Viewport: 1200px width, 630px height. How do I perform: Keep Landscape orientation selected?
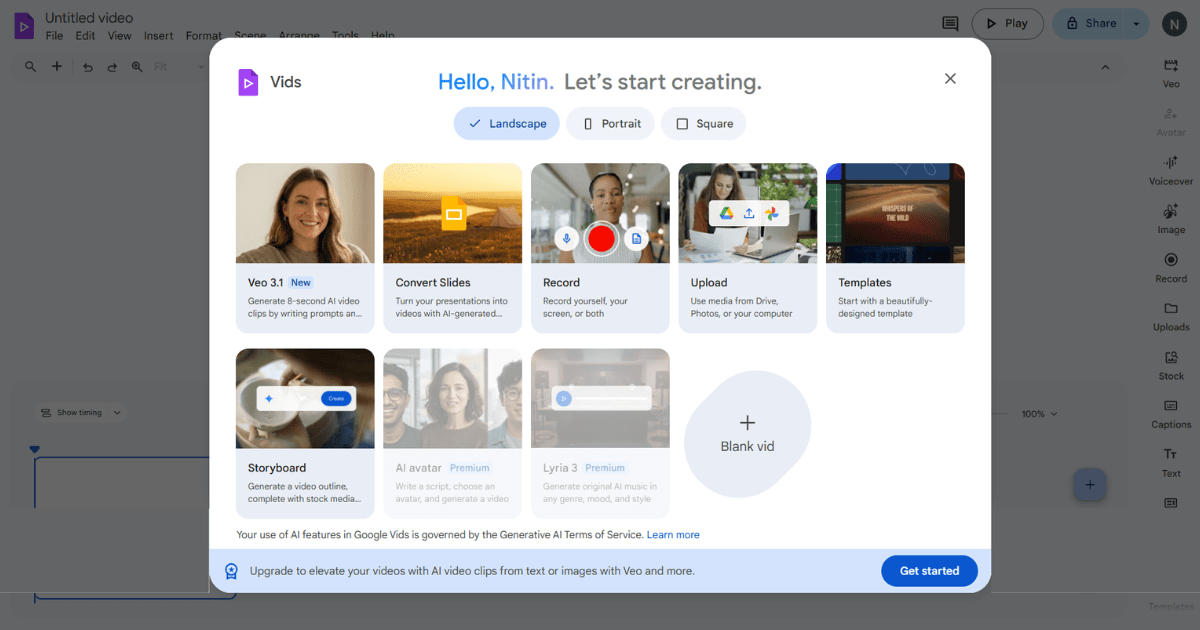(506, 123)
